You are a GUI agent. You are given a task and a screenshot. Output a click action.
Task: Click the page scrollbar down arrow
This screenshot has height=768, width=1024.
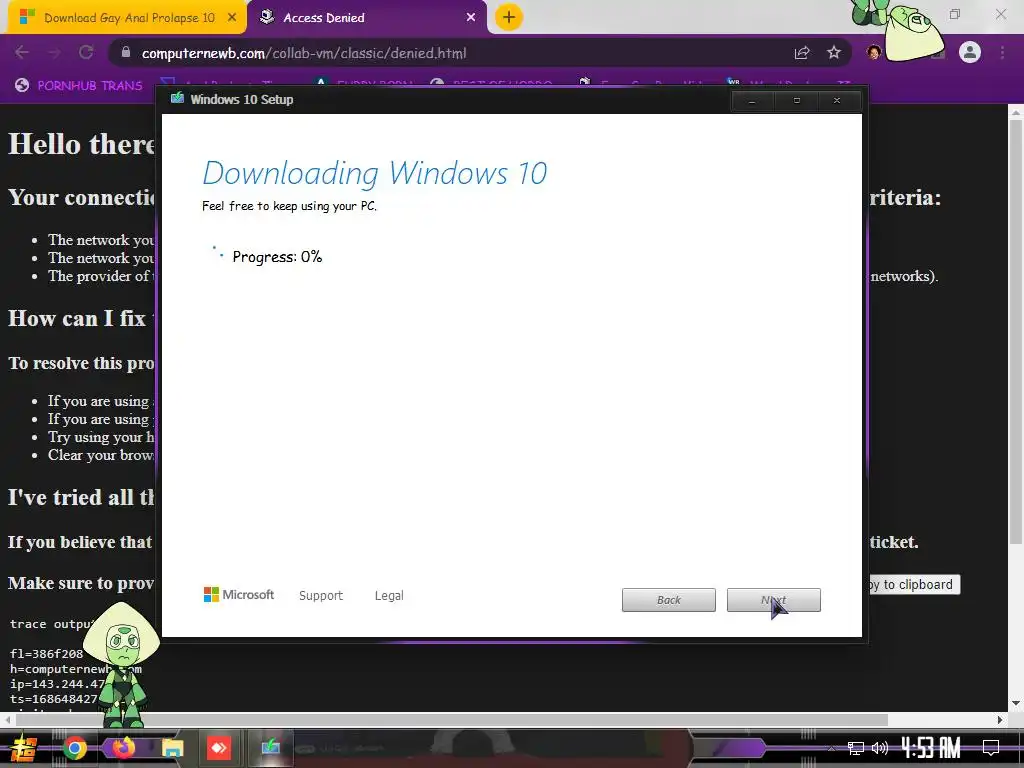click(x=1016, y=703)
